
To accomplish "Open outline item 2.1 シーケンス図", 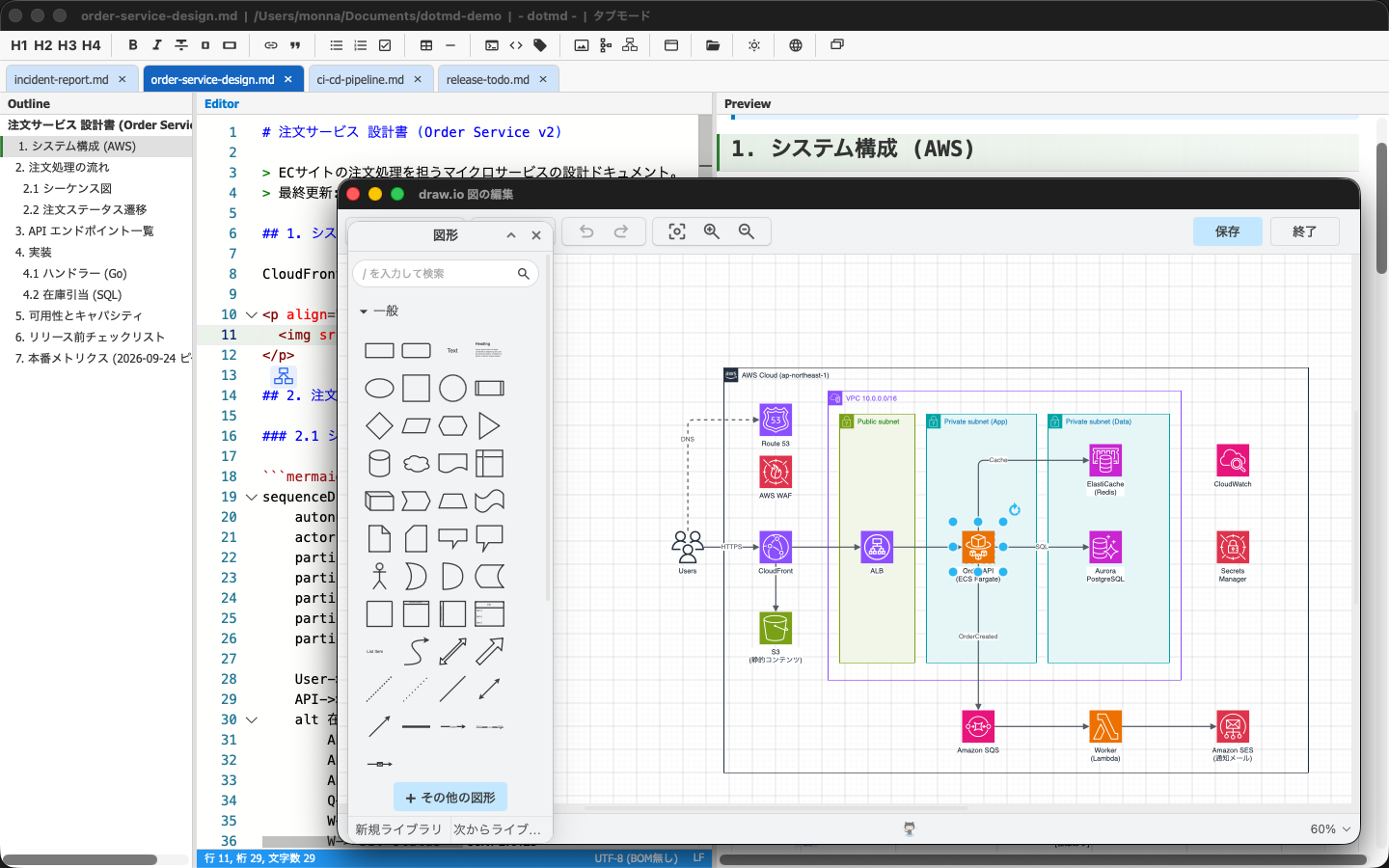I will (x=68, y=188).
